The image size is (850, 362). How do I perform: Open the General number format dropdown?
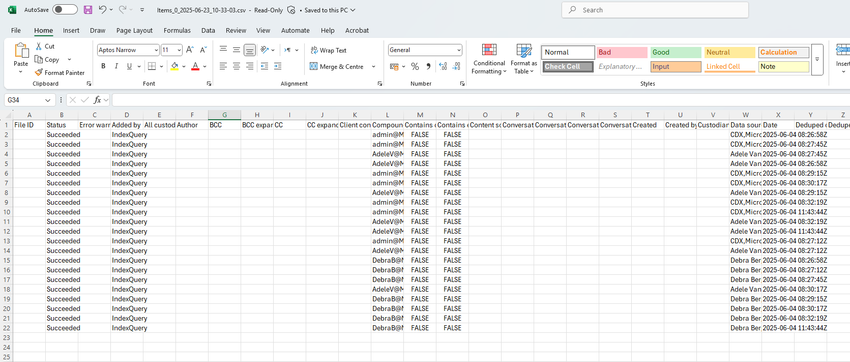click(459, 50)
